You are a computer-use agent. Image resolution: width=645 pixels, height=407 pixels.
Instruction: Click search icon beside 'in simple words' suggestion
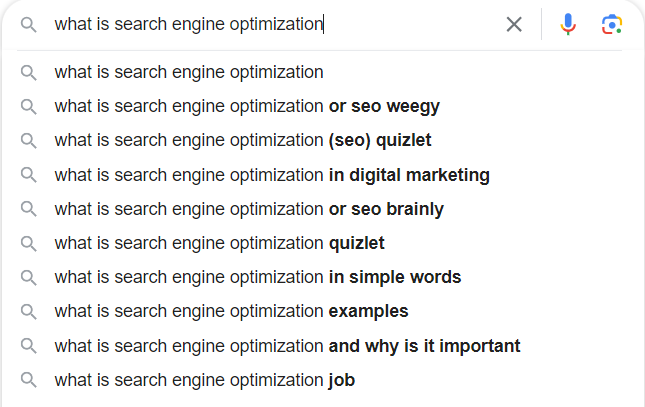pos(28,277)
